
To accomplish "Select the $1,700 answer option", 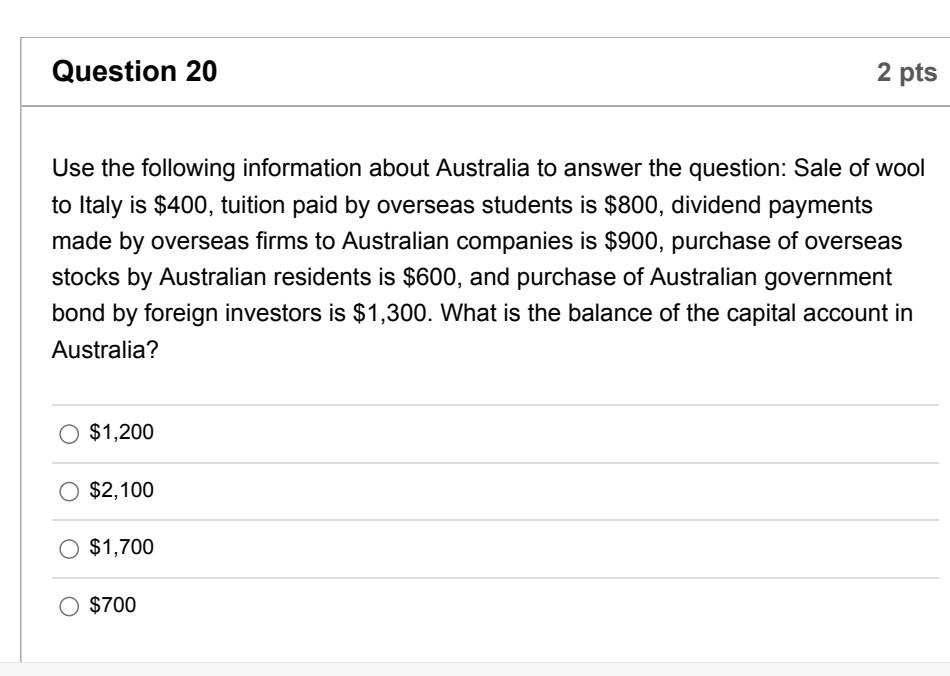I will pos(112,548).
